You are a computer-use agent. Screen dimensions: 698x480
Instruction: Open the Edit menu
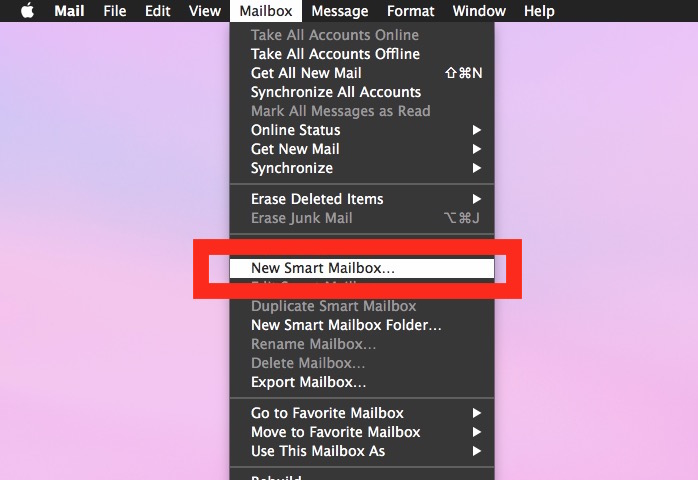[x=158, y=11]
